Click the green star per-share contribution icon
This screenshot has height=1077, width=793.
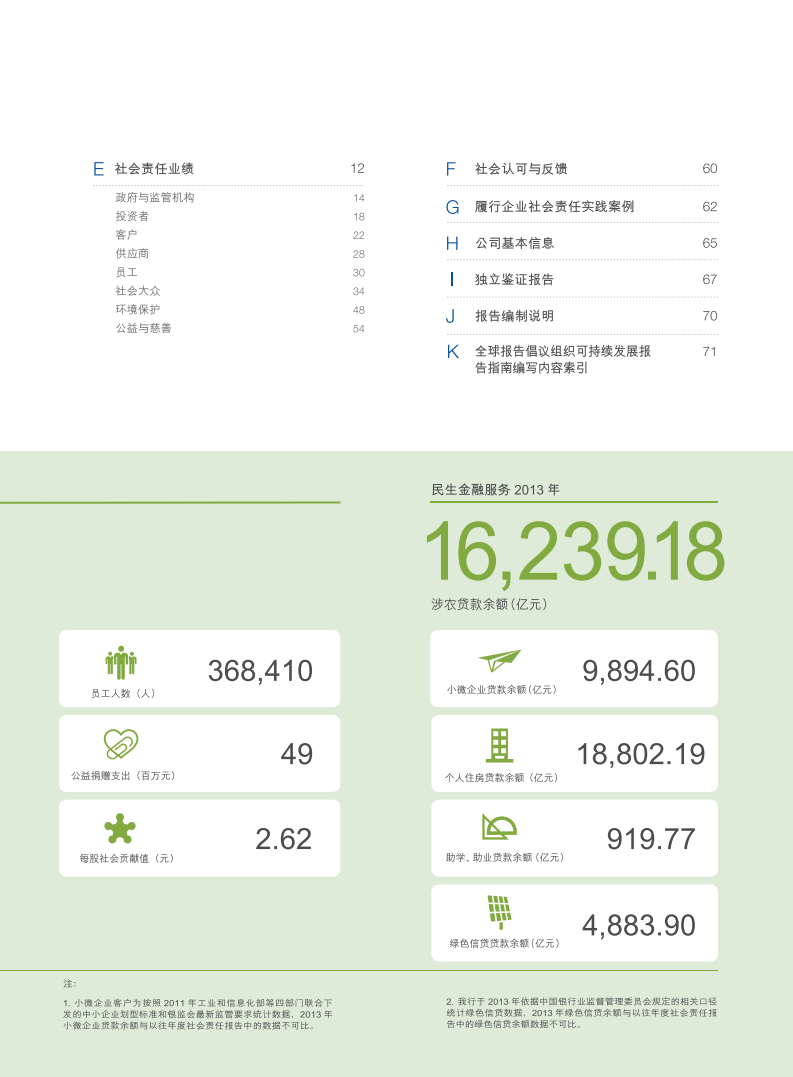tap(120, 829)
